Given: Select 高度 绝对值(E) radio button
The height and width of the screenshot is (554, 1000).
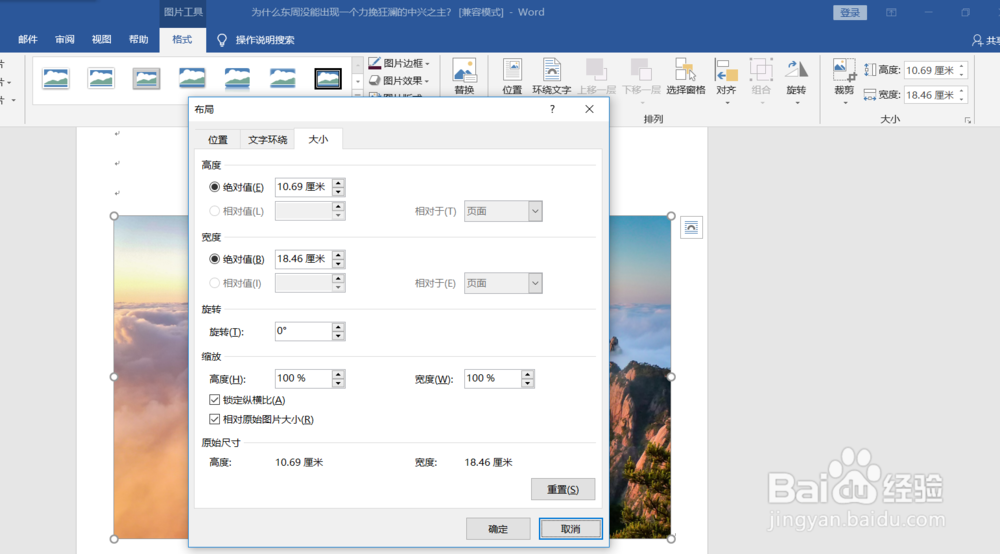Looking at the screenshot, I should [x=214, y=187].
